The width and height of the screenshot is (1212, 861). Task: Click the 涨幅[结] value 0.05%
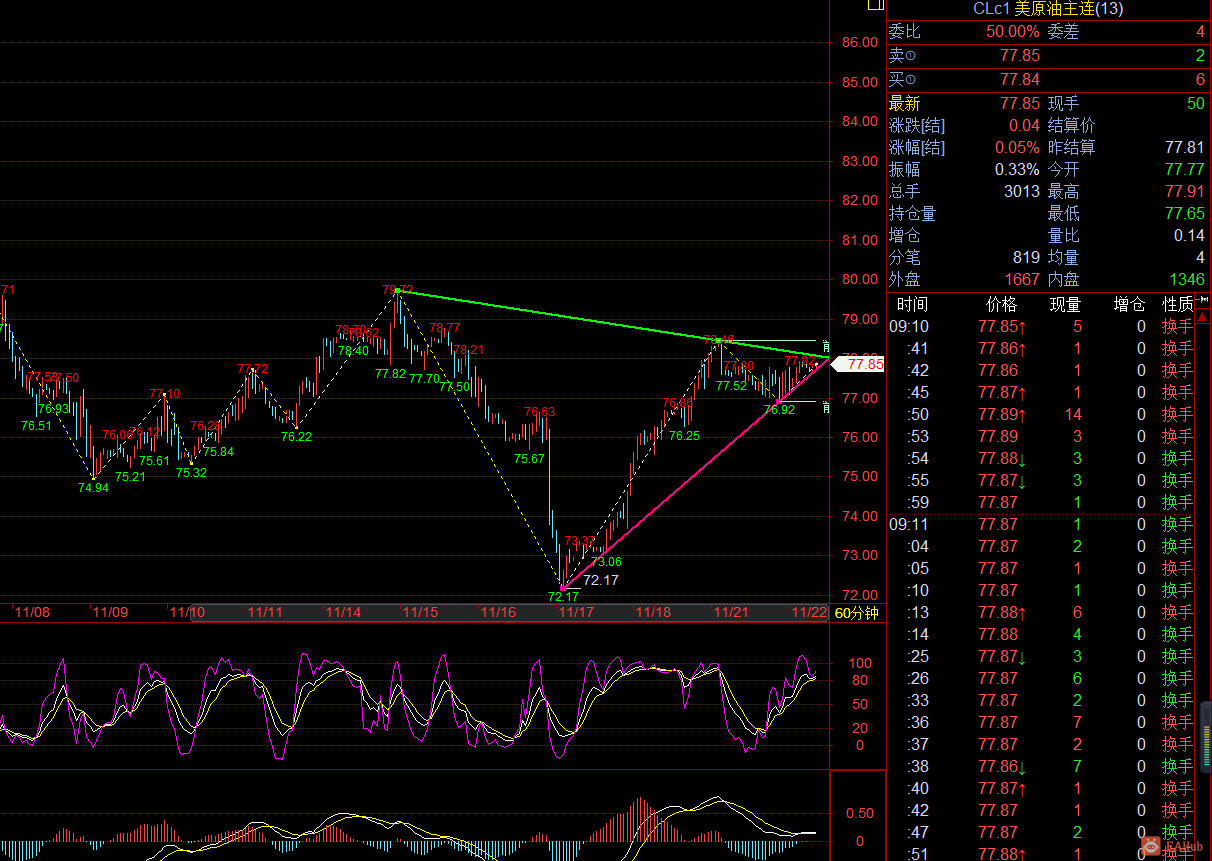tap(1017, 148)
